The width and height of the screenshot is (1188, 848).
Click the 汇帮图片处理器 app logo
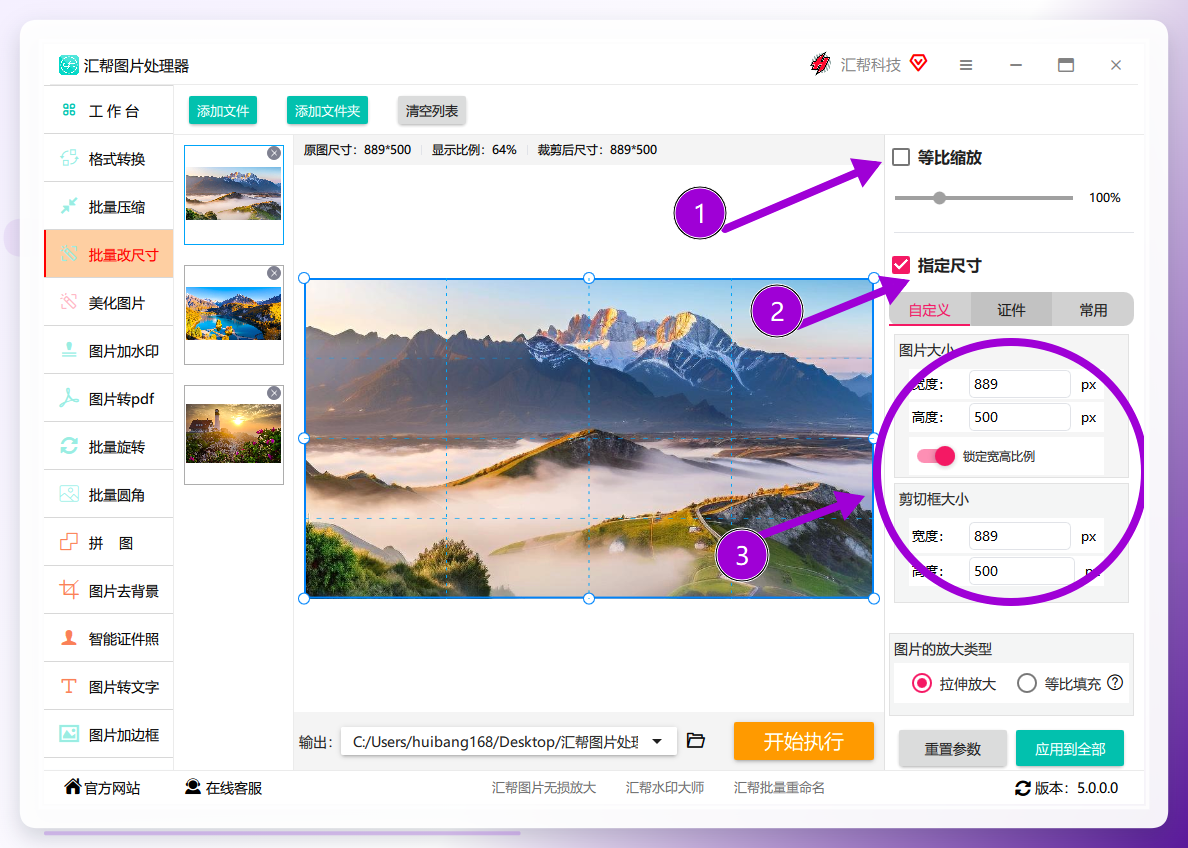(69, 65)
